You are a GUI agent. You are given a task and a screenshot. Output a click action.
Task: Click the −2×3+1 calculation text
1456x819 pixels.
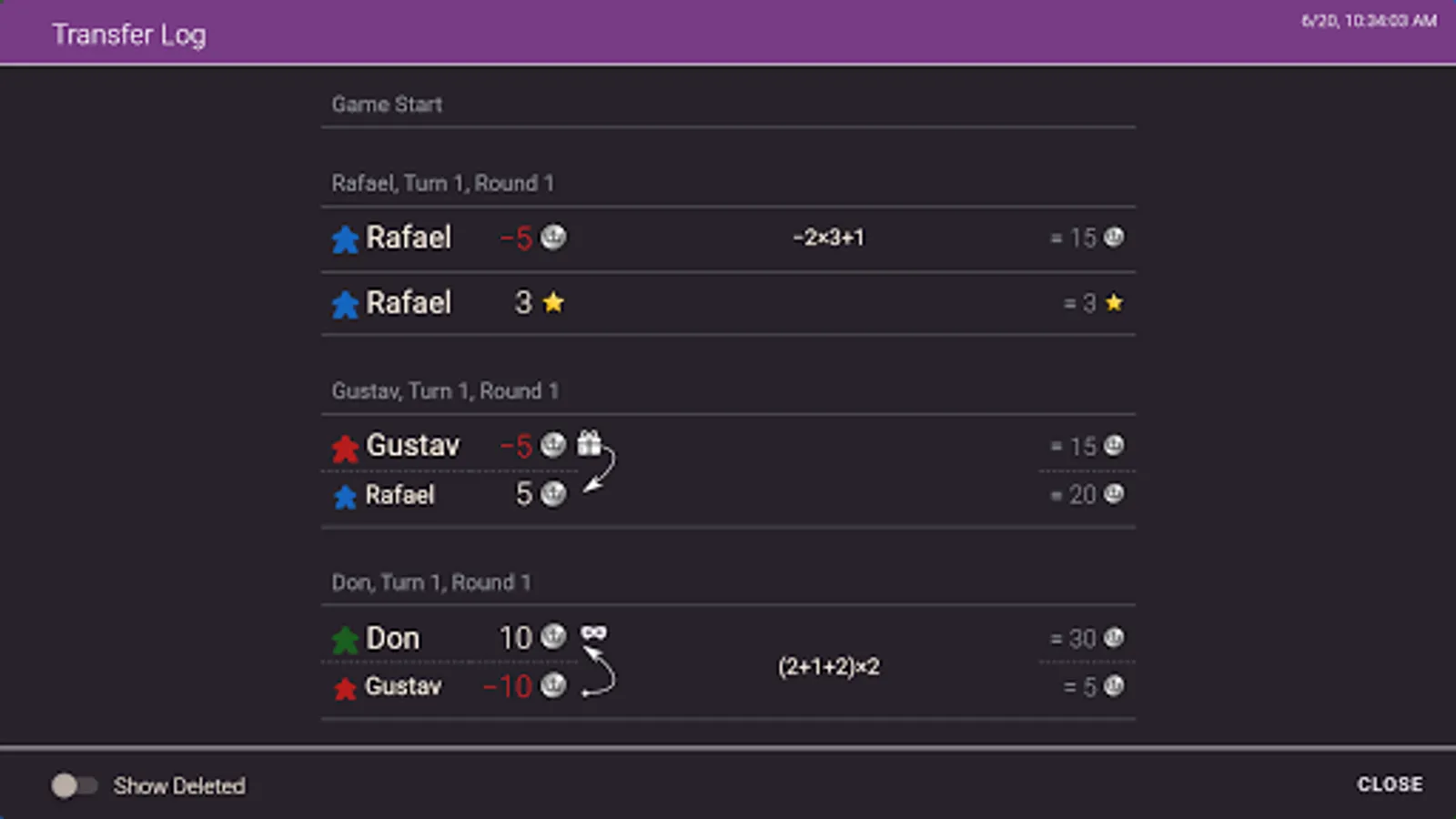click(x=829, y=238)
